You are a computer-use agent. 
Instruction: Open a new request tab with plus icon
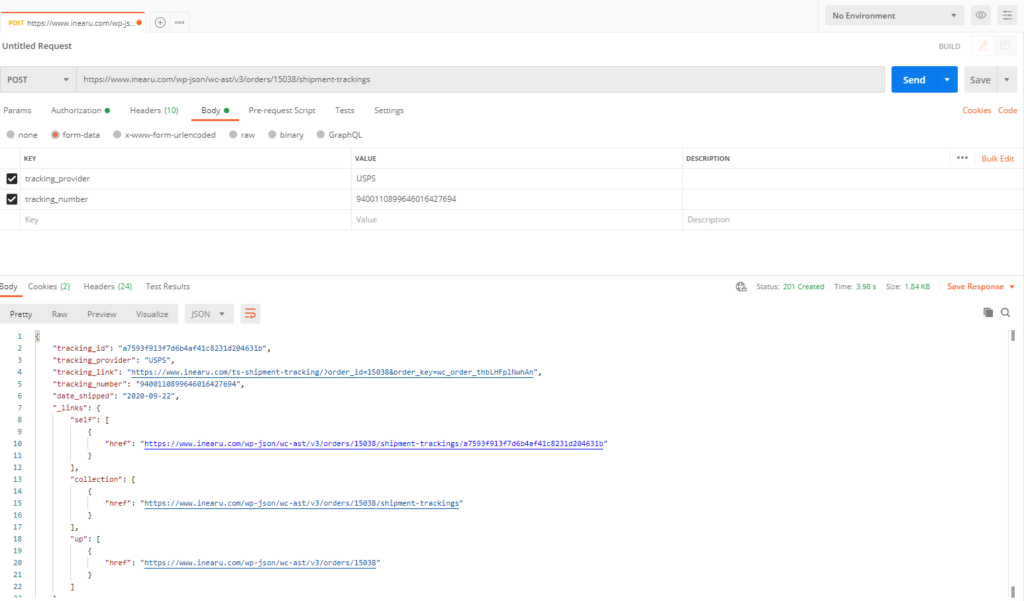160,20
